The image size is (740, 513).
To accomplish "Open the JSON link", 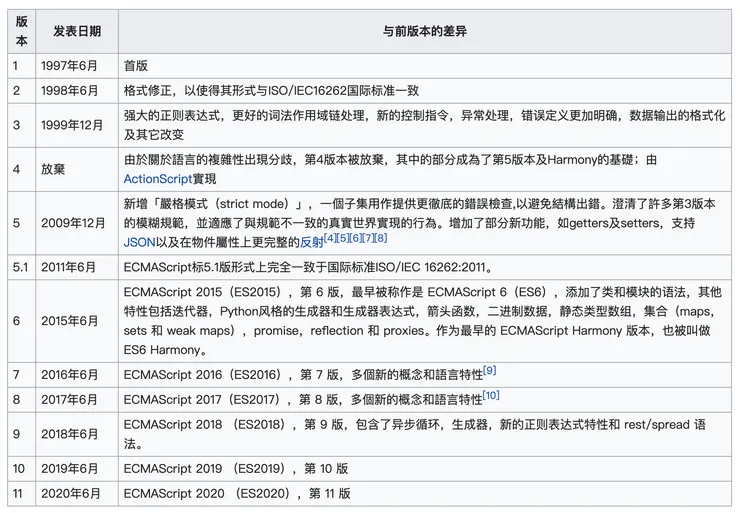I will (x=139, y=243).
